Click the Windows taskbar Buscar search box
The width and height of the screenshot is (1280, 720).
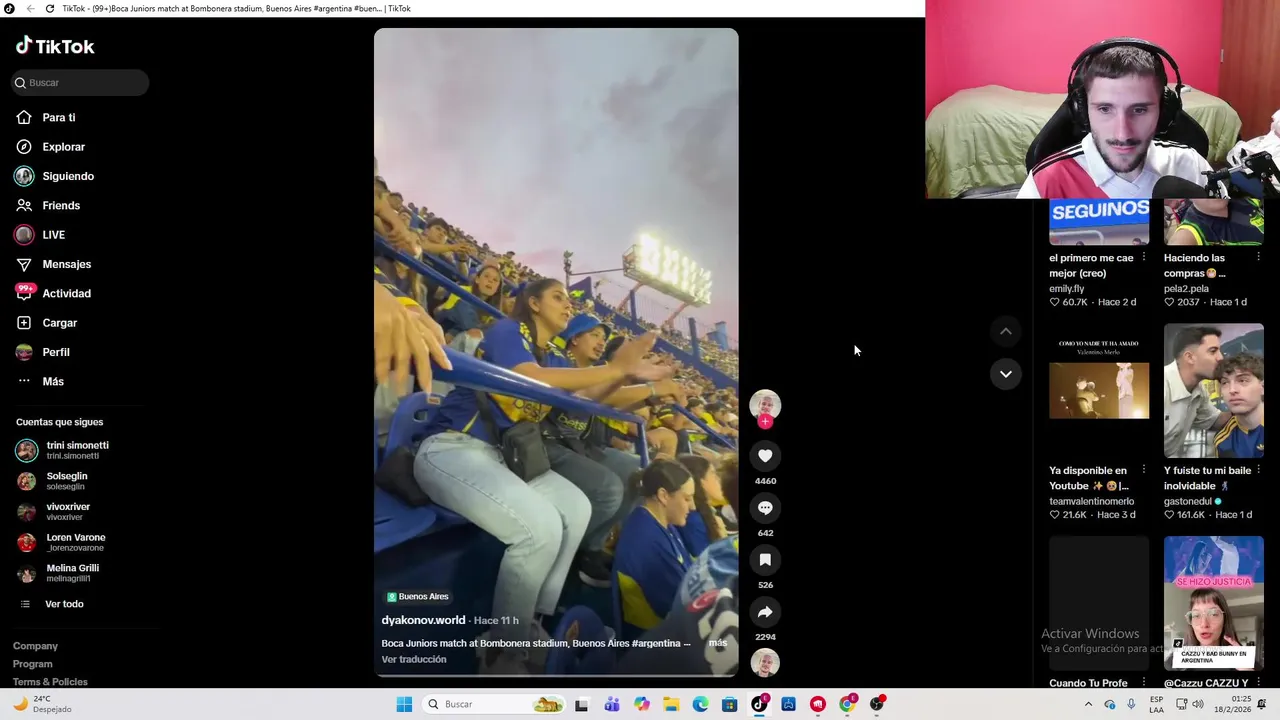click(492, 704)
